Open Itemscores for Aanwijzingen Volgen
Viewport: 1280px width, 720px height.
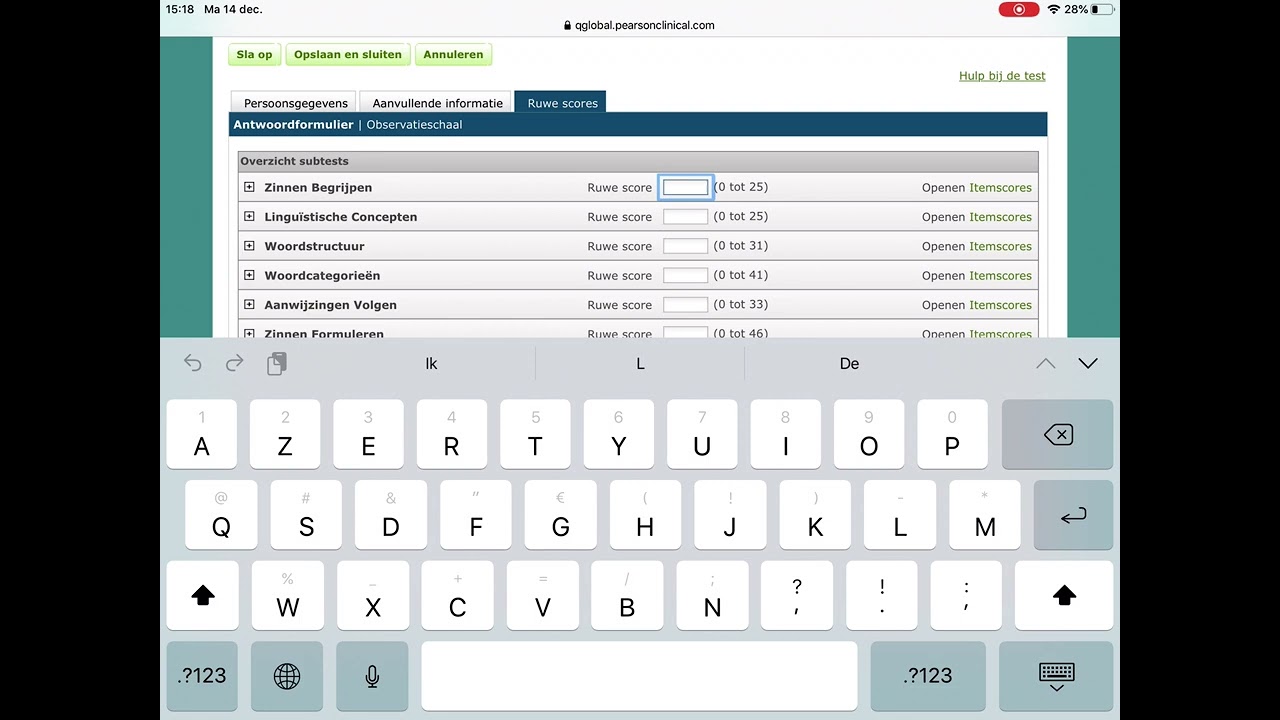coord(1000,305)
